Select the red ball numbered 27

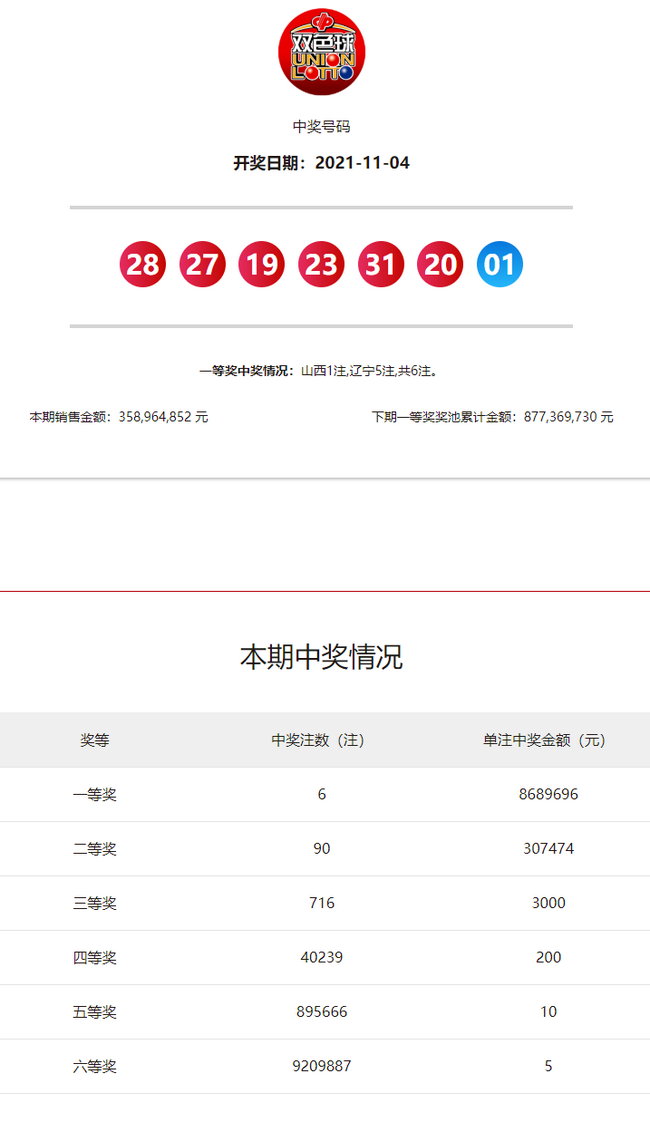(x=202, y=265)
